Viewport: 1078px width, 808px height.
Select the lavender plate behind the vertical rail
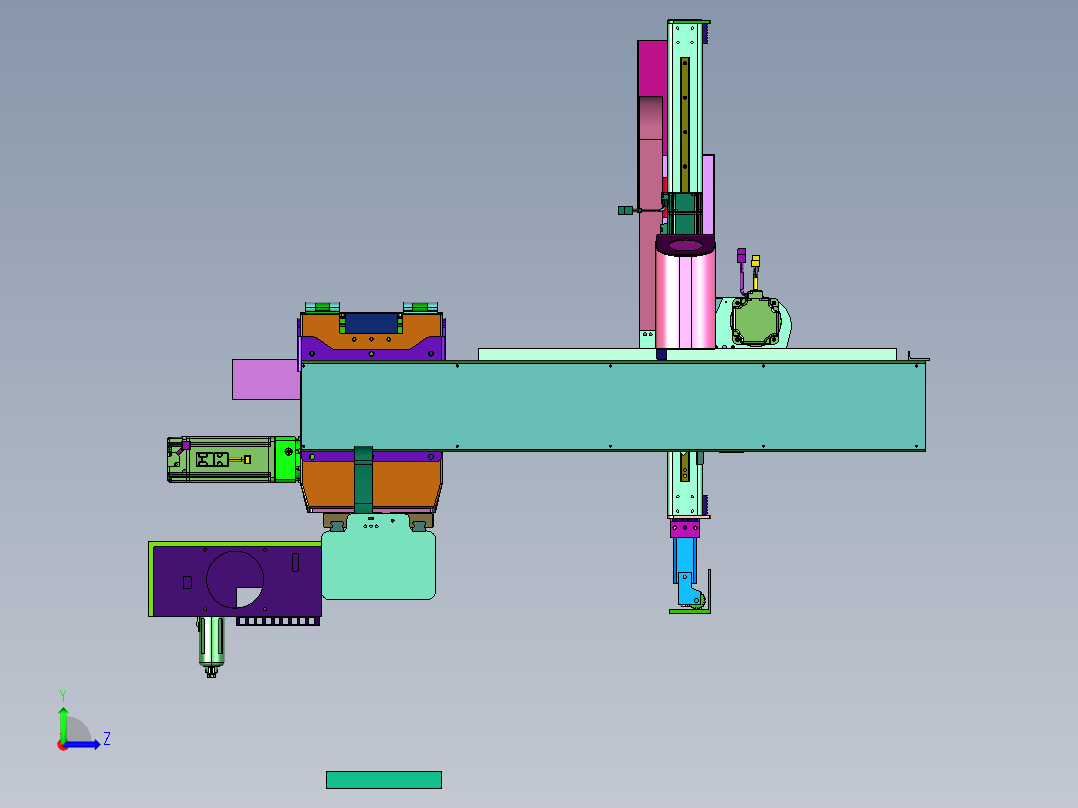pos(707,195)
